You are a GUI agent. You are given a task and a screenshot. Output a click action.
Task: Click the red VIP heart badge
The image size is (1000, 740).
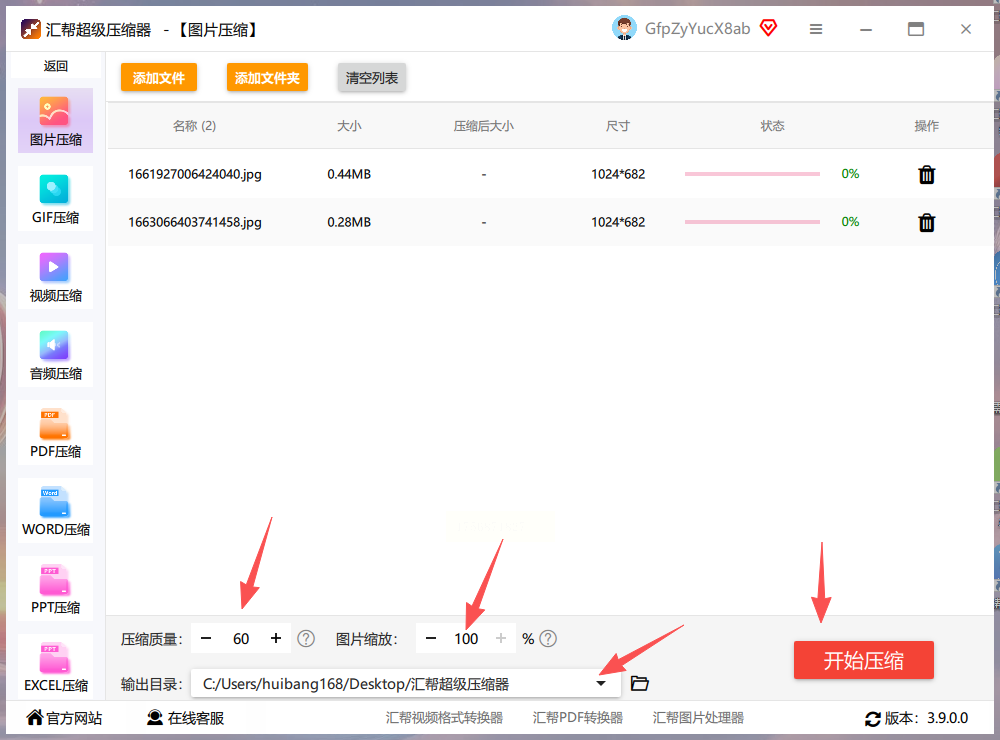768,28
